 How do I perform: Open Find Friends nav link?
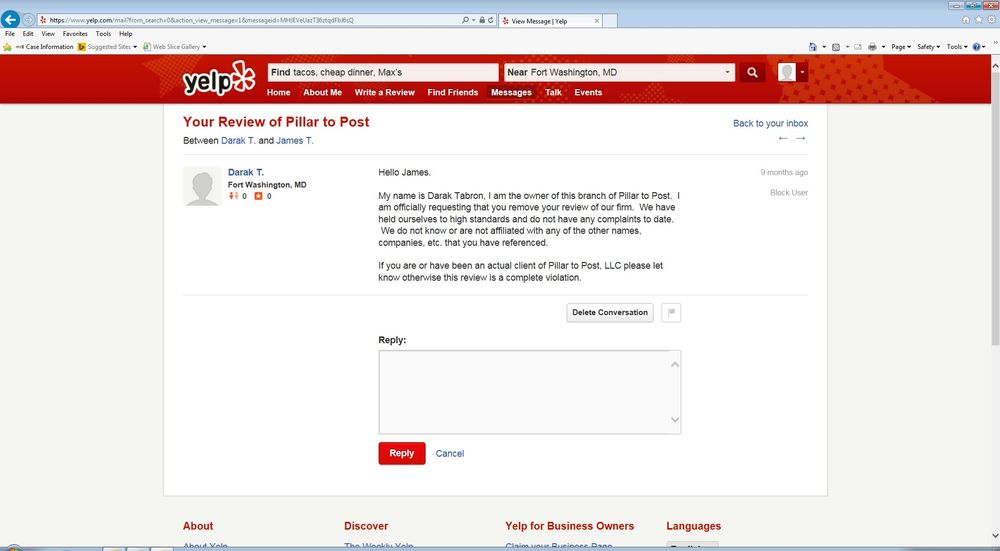[x=453, y=92]
